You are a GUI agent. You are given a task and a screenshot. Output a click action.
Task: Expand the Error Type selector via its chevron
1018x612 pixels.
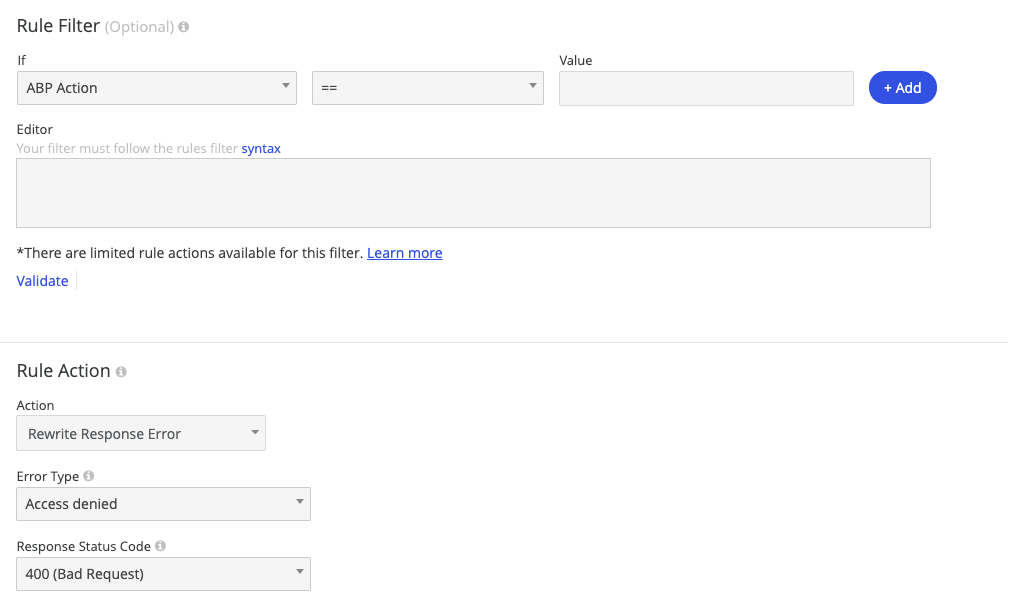tap(298, 504)
